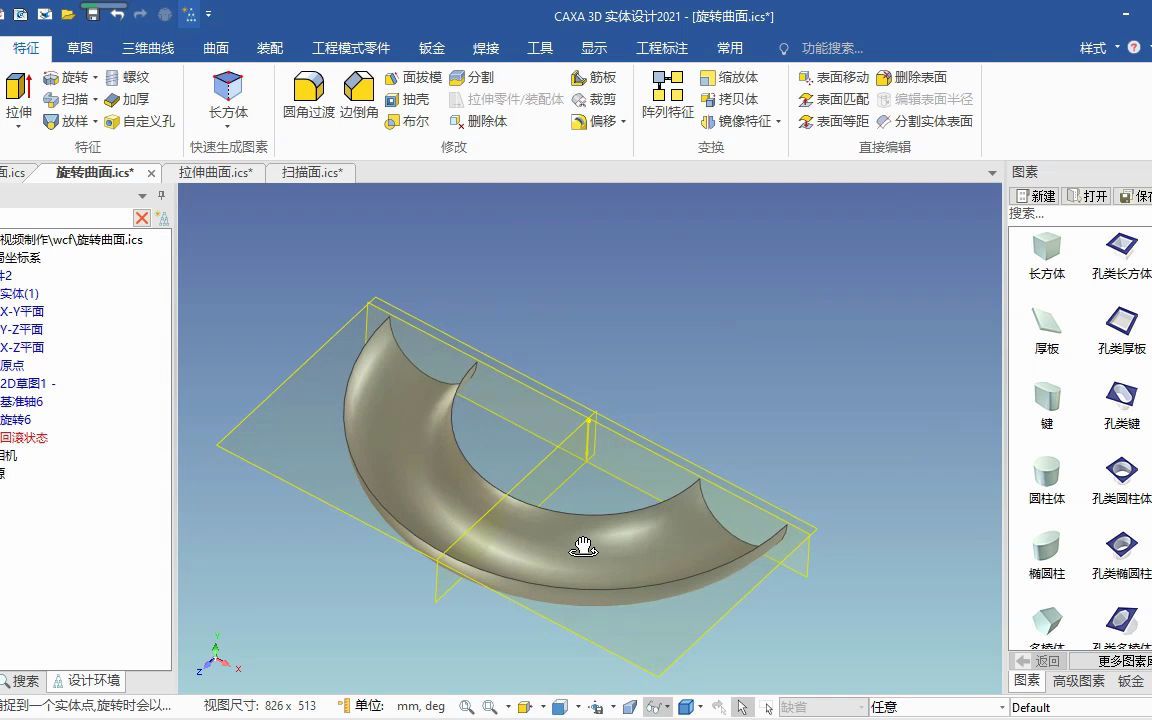Clear the design tree filter (red X)
The image size is (1152, 720).
point(142,217)
